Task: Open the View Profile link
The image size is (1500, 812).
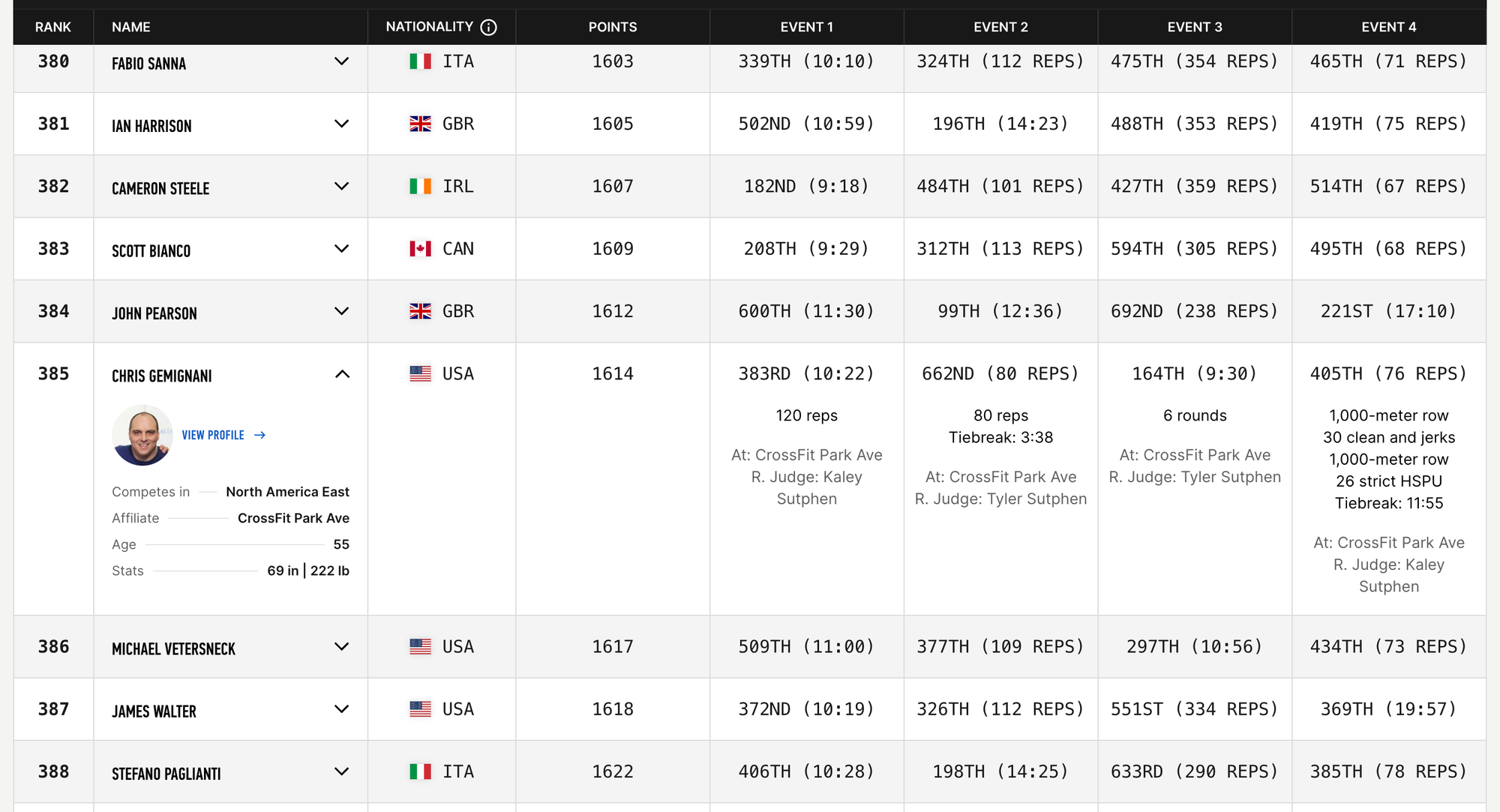Action: pyautogui.click(x=213, y=435)
